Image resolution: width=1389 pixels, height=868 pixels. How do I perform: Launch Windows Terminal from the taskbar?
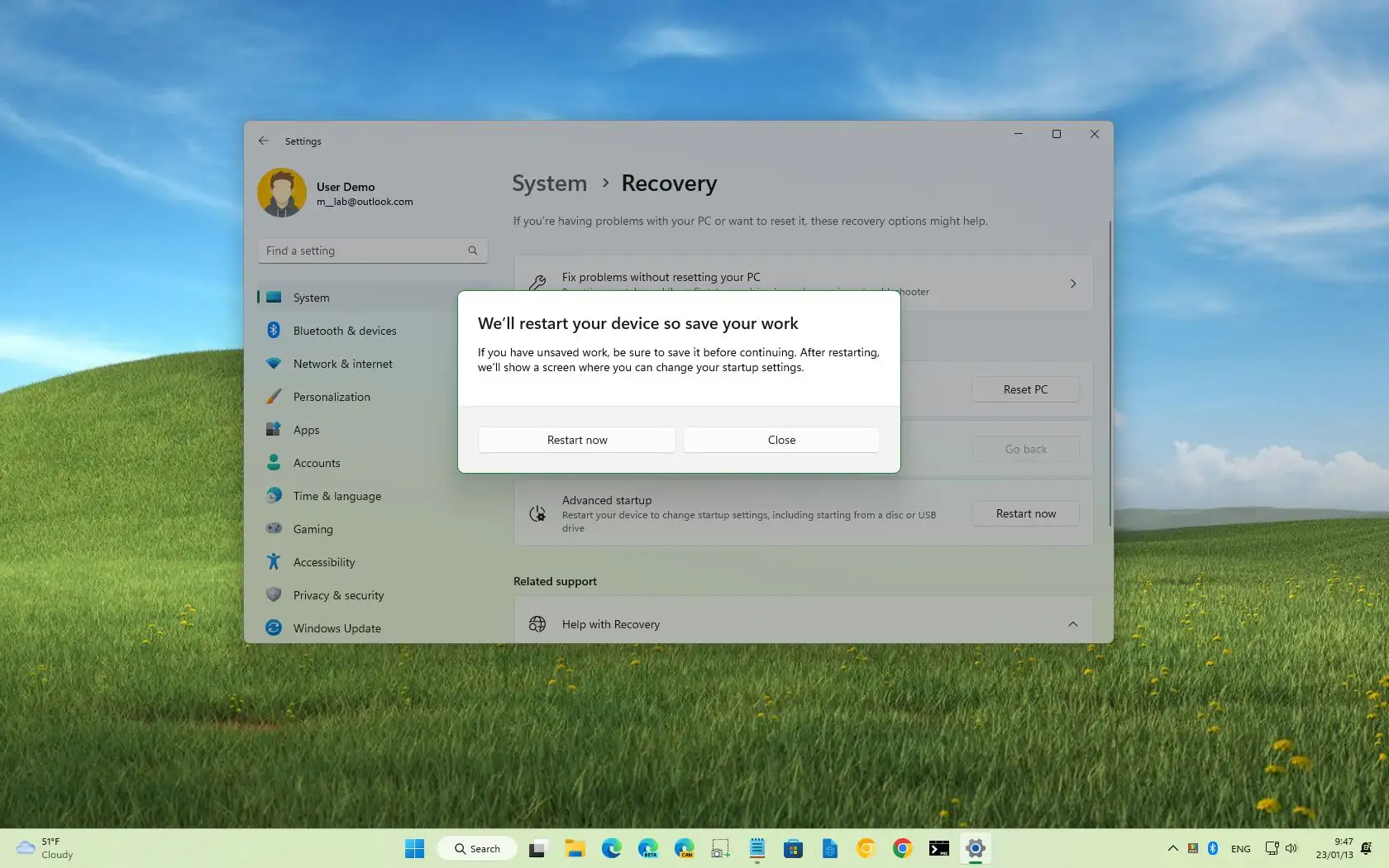tap(938, 848)
